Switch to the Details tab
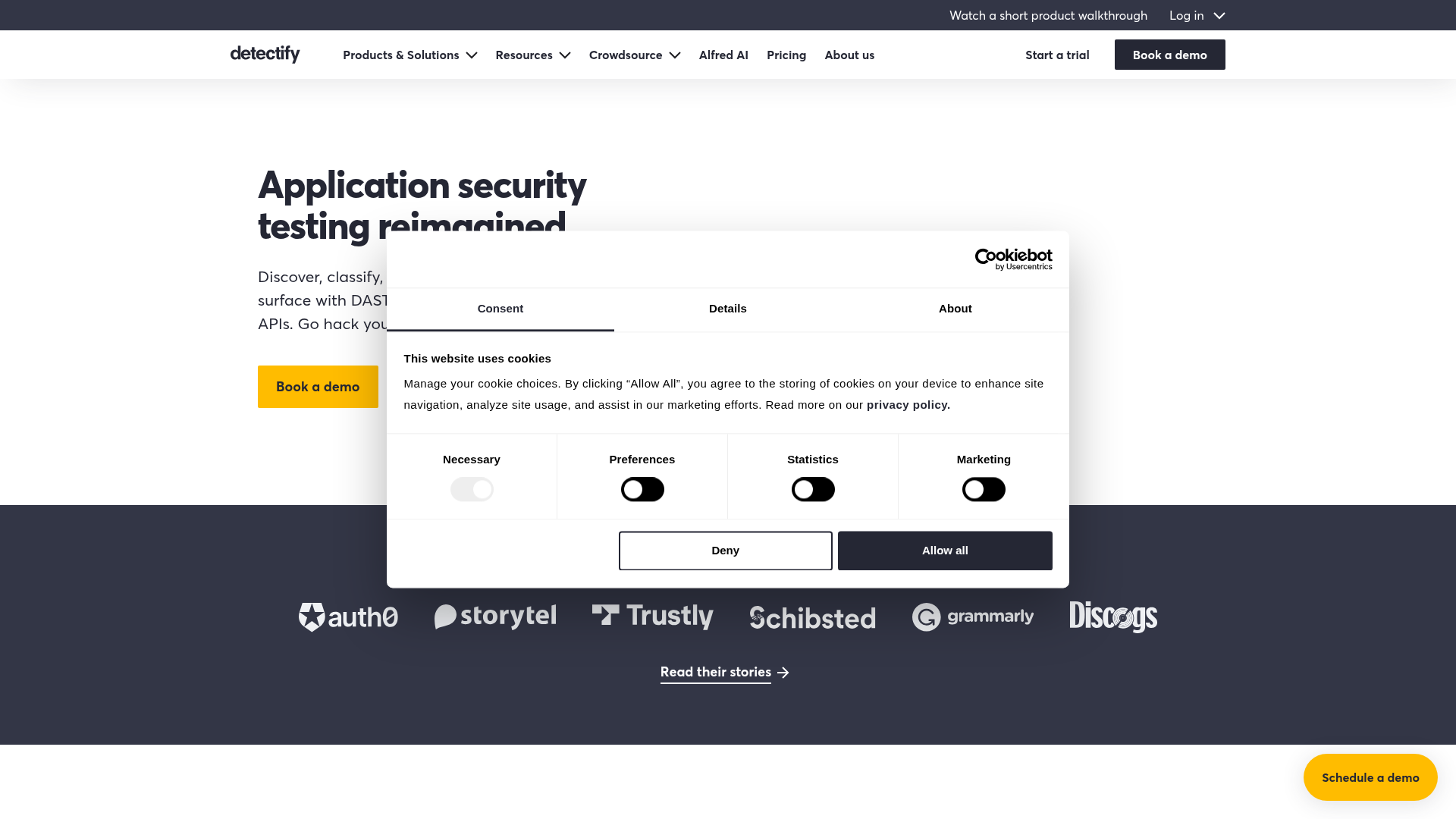 pos(727,309)
